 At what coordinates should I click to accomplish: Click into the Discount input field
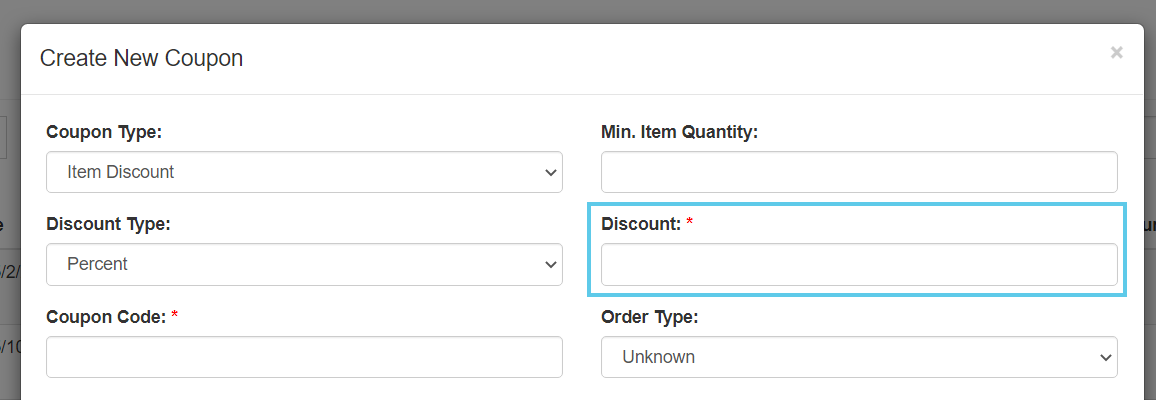coord(859,264)
